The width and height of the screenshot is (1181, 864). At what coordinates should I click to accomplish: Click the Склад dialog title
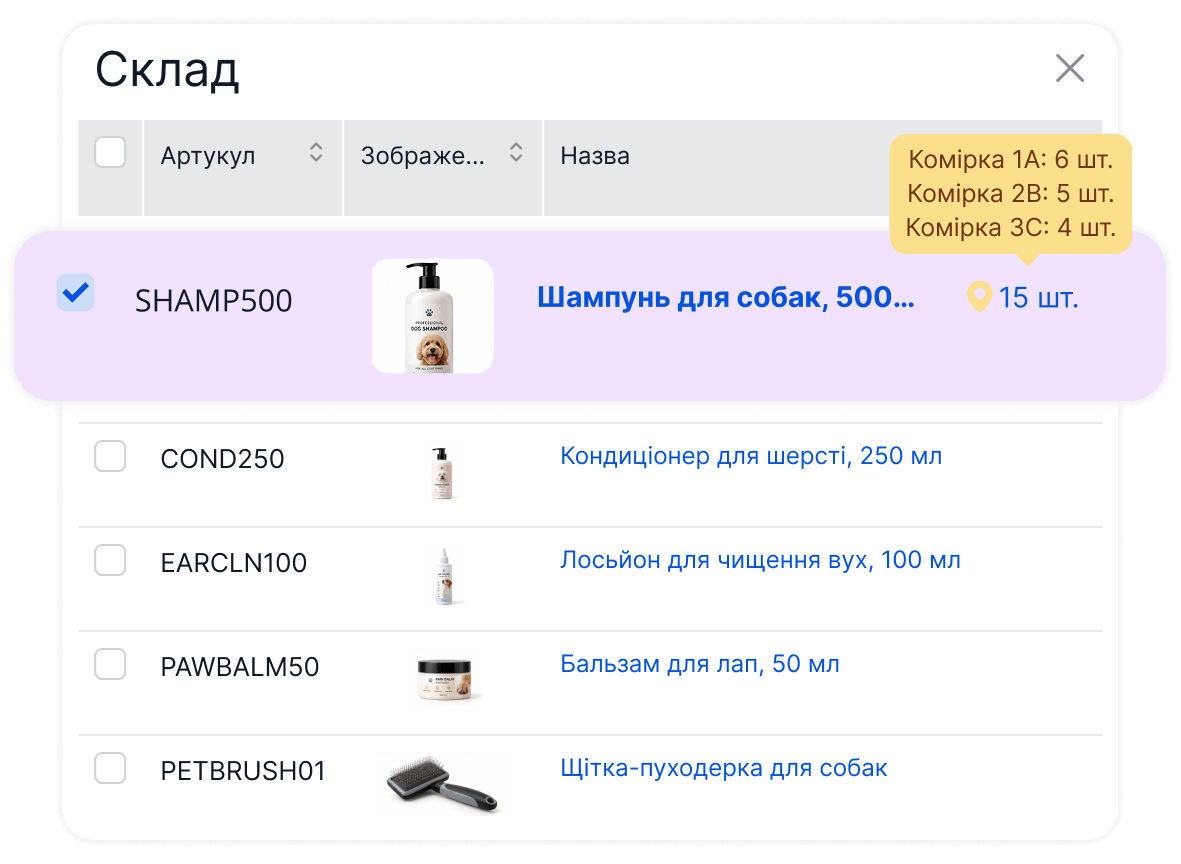tap(167, 70)
